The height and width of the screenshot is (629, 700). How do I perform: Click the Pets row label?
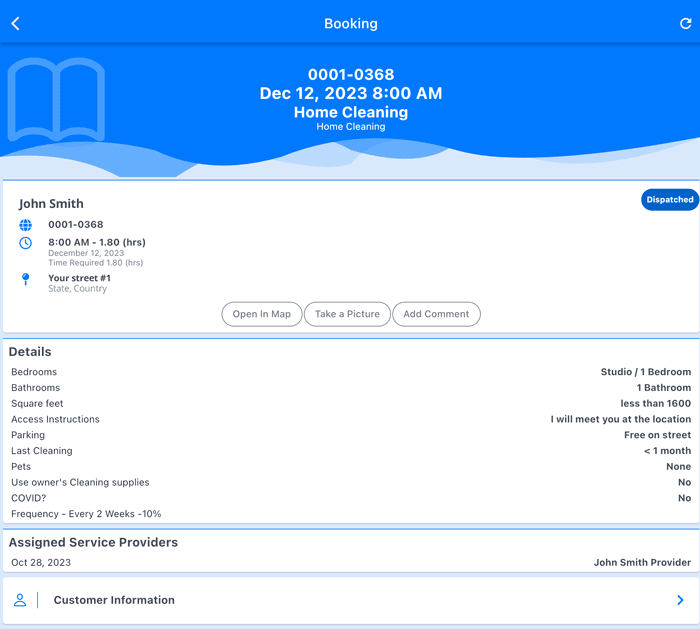(x=21, y=467)
